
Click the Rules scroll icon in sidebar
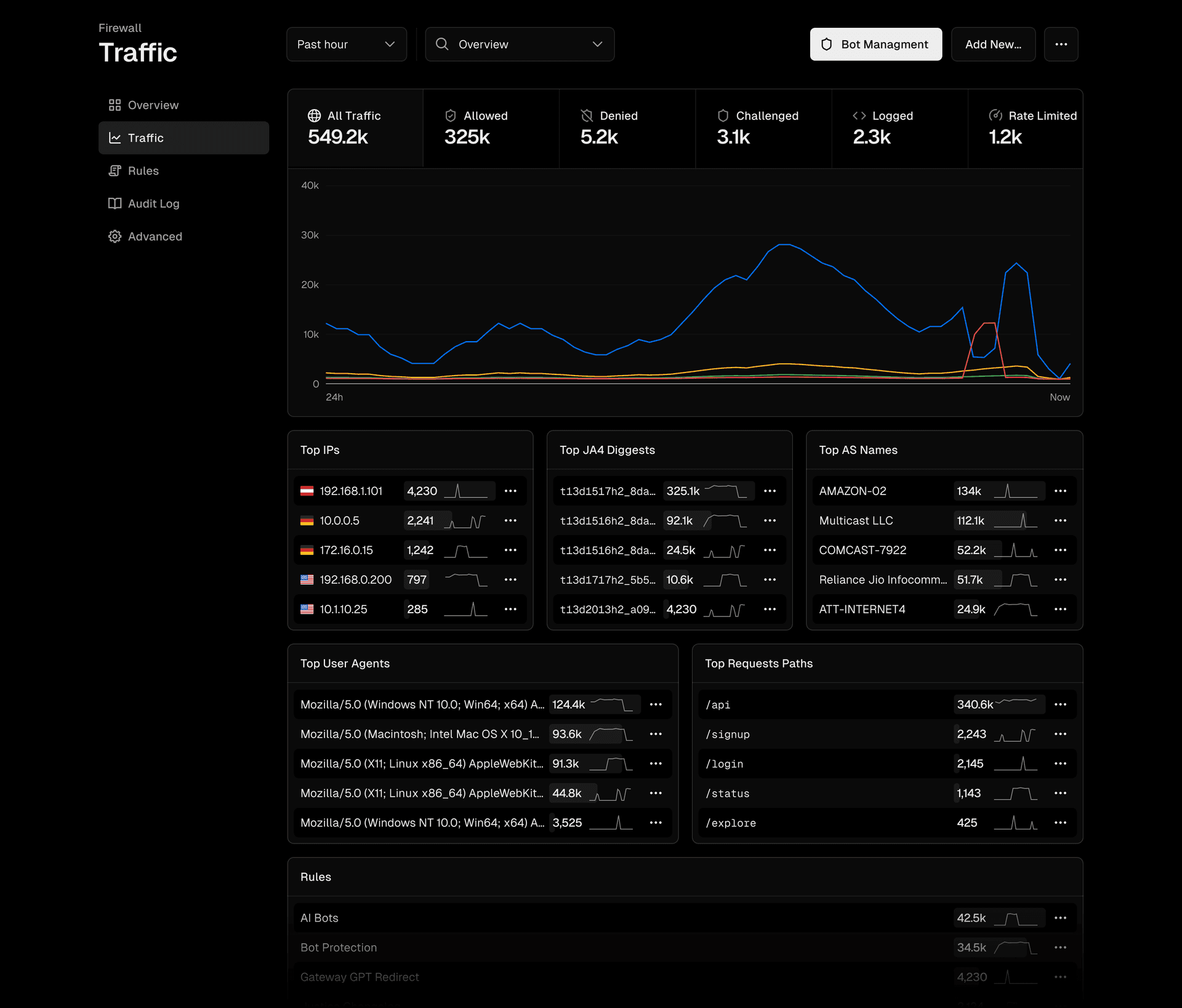[x=115, y=171]
